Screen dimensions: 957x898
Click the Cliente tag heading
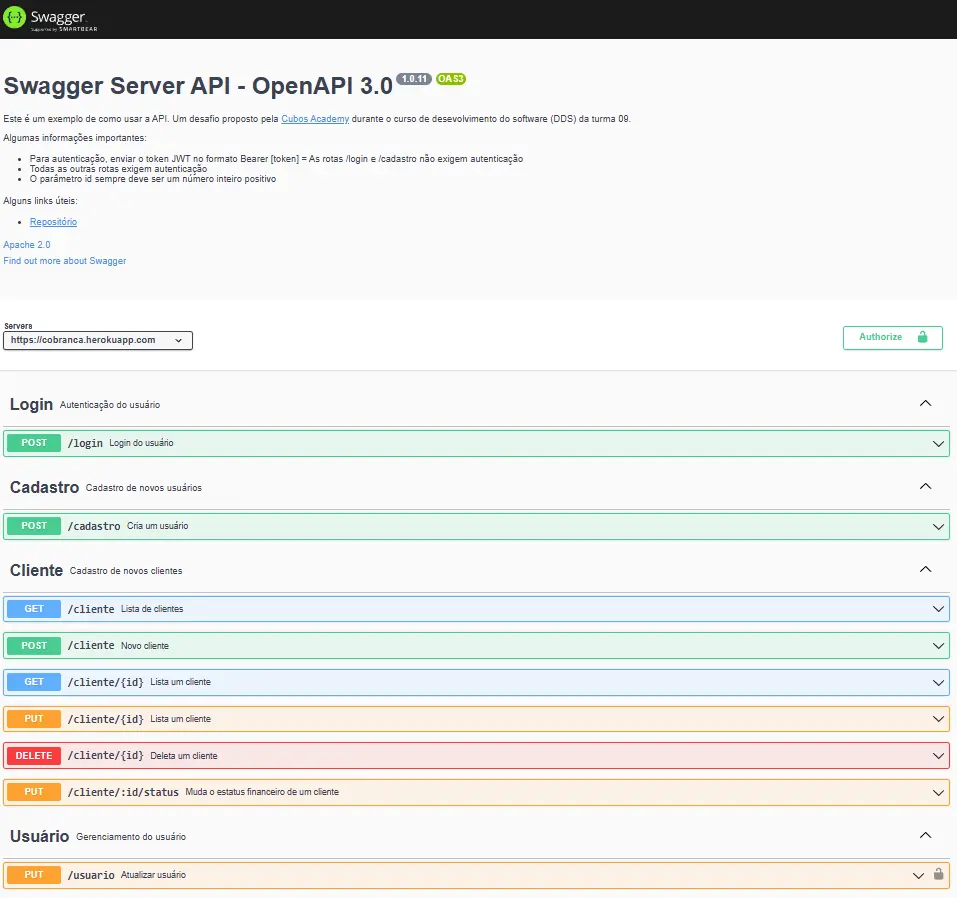pyautogui.click(x=36, y=570)
